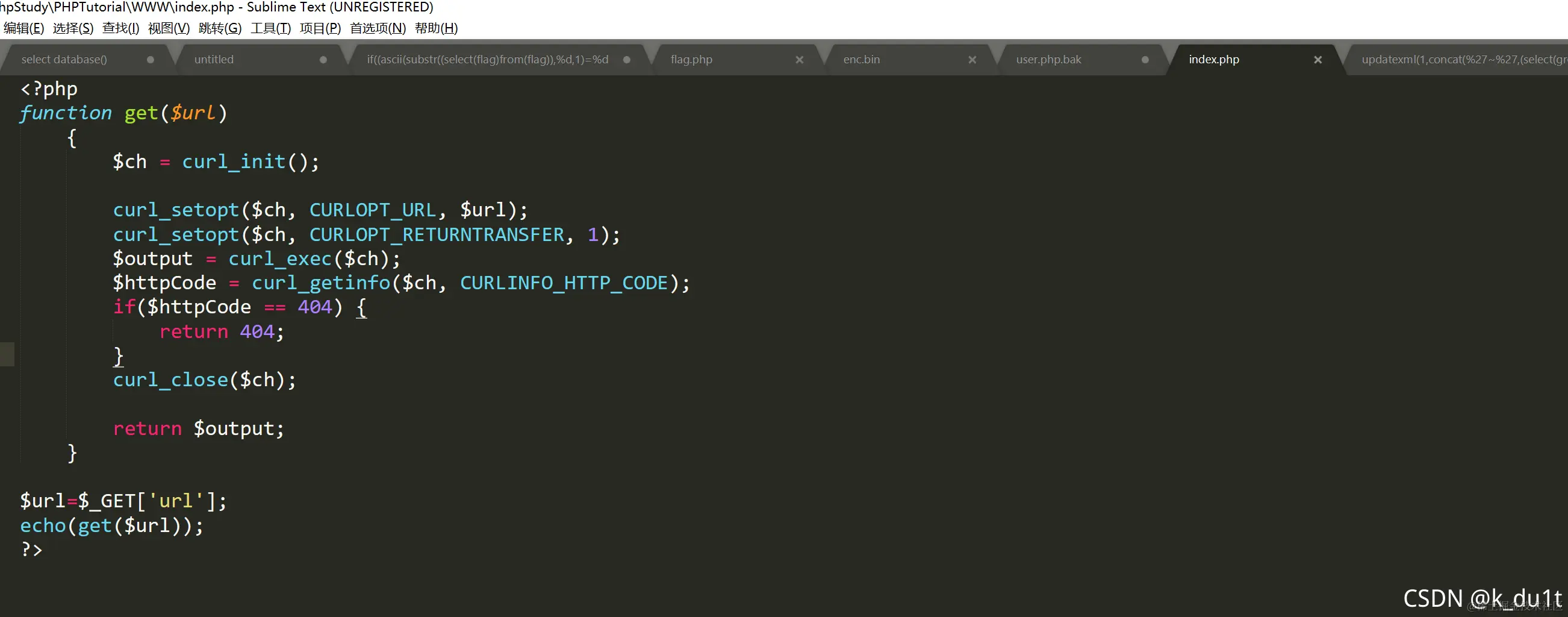Screen dimensions: 1568x617
Task: Open the 工具(T) menu
Action: [x=270, y=28]
